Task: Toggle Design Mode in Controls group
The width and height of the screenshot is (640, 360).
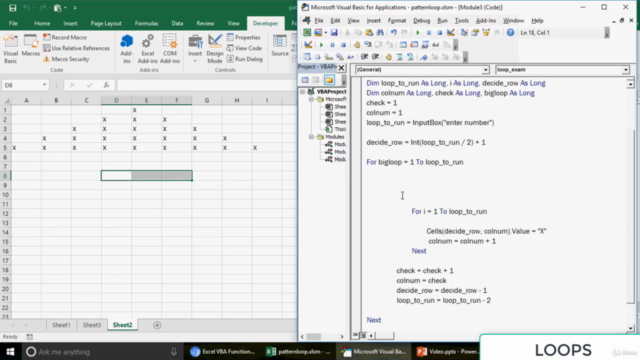Action: [x=215, y=49]
